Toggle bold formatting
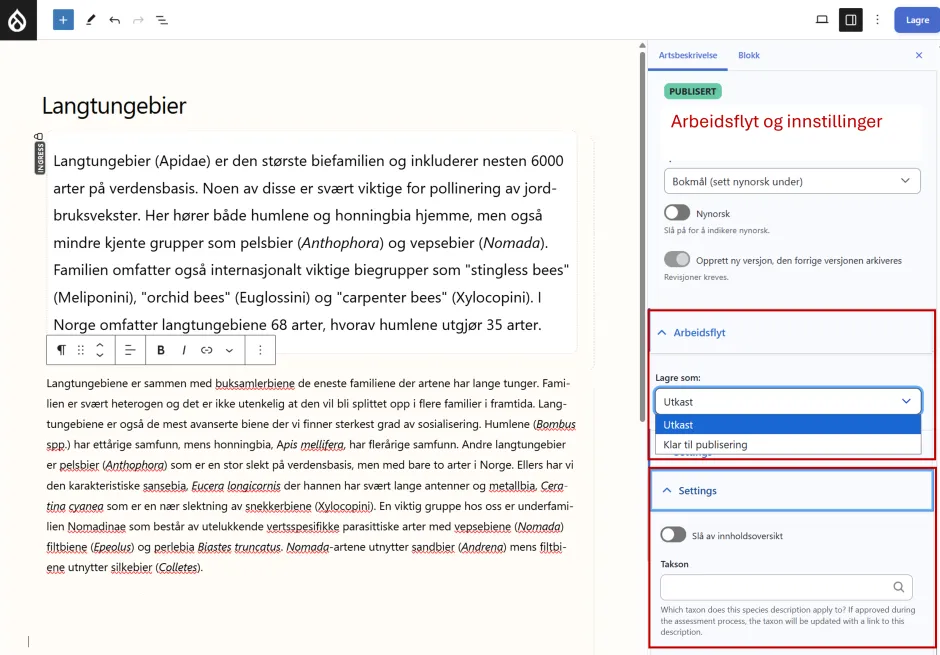The image size is (940, 655). (x=161, y=350)
